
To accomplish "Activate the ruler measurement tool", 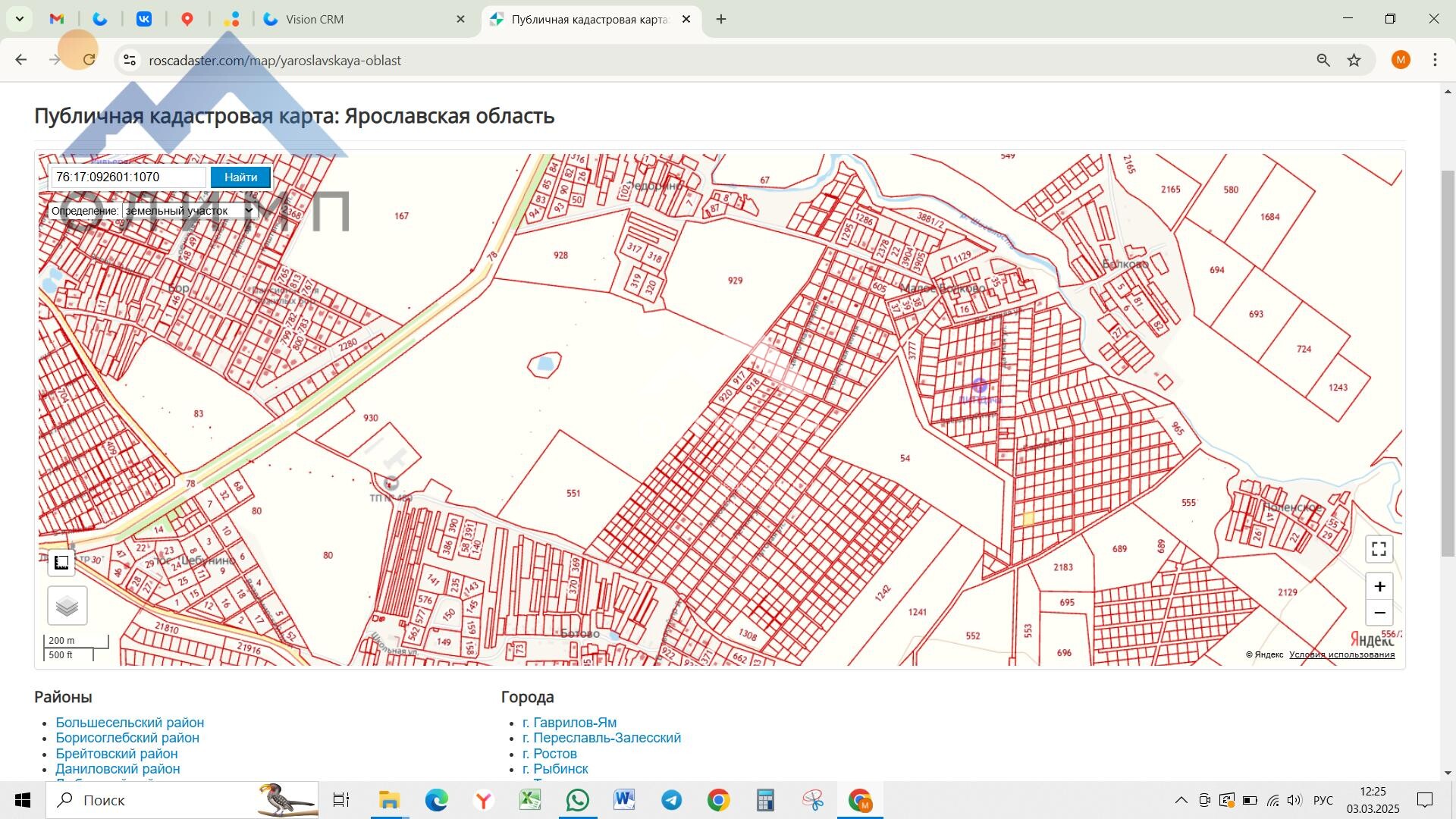I will tap(61, 563).
